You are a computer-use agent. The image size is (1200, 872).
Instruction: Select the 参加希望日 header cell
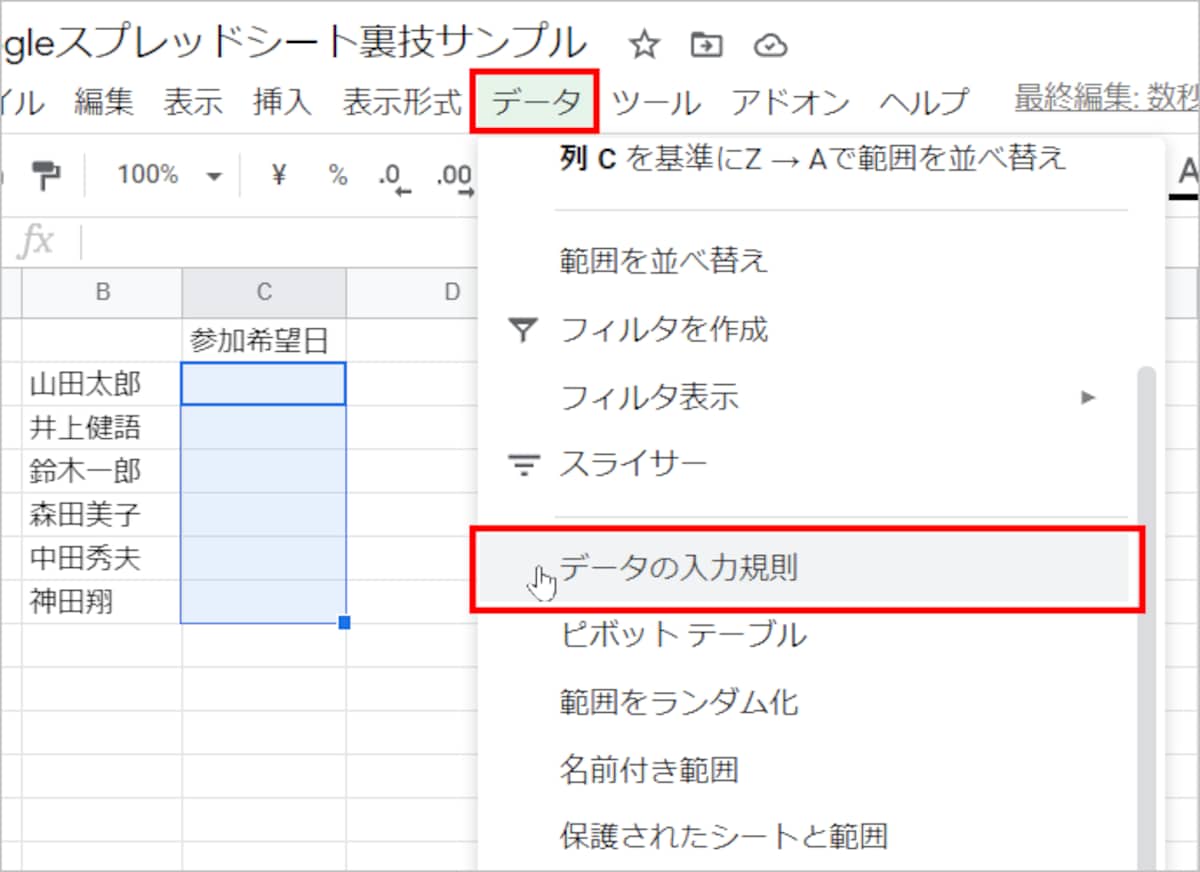(x=264, y=342)
